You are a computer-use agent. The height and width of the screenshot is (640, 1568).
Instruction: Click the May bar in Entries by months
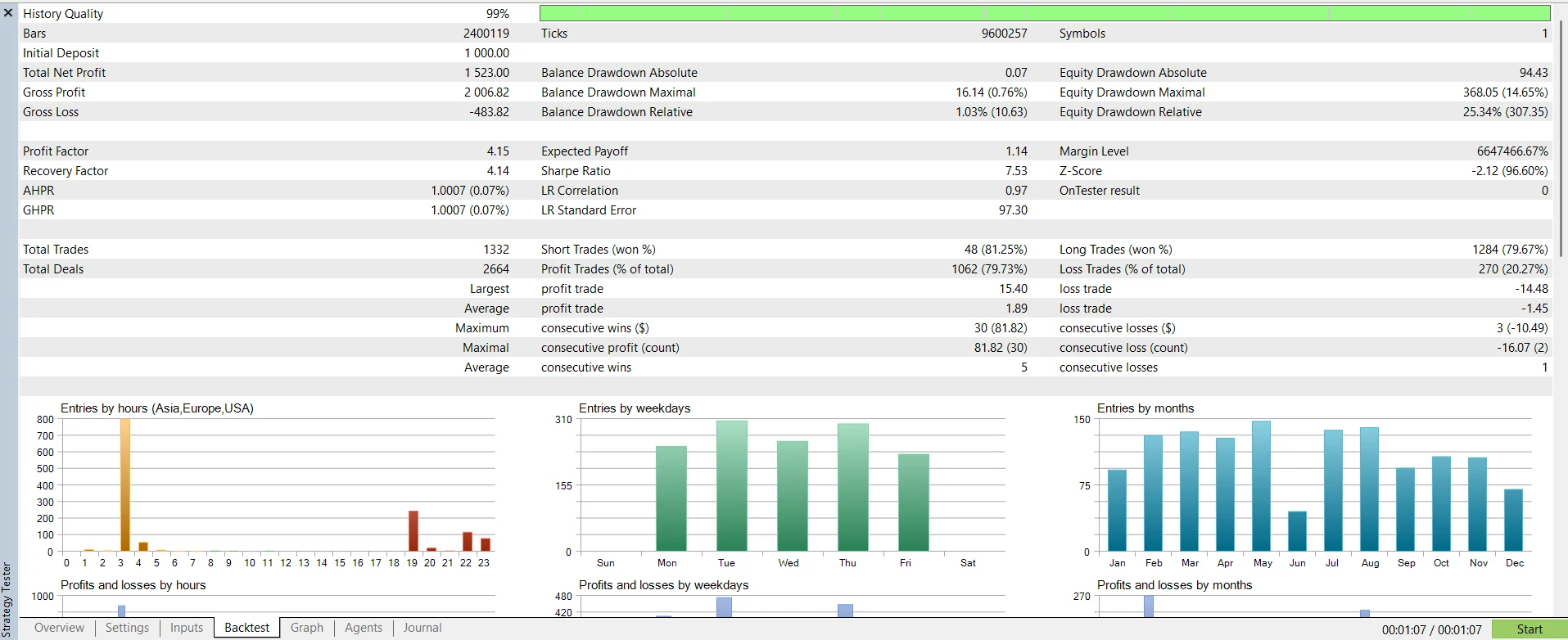coord(1261,486)
